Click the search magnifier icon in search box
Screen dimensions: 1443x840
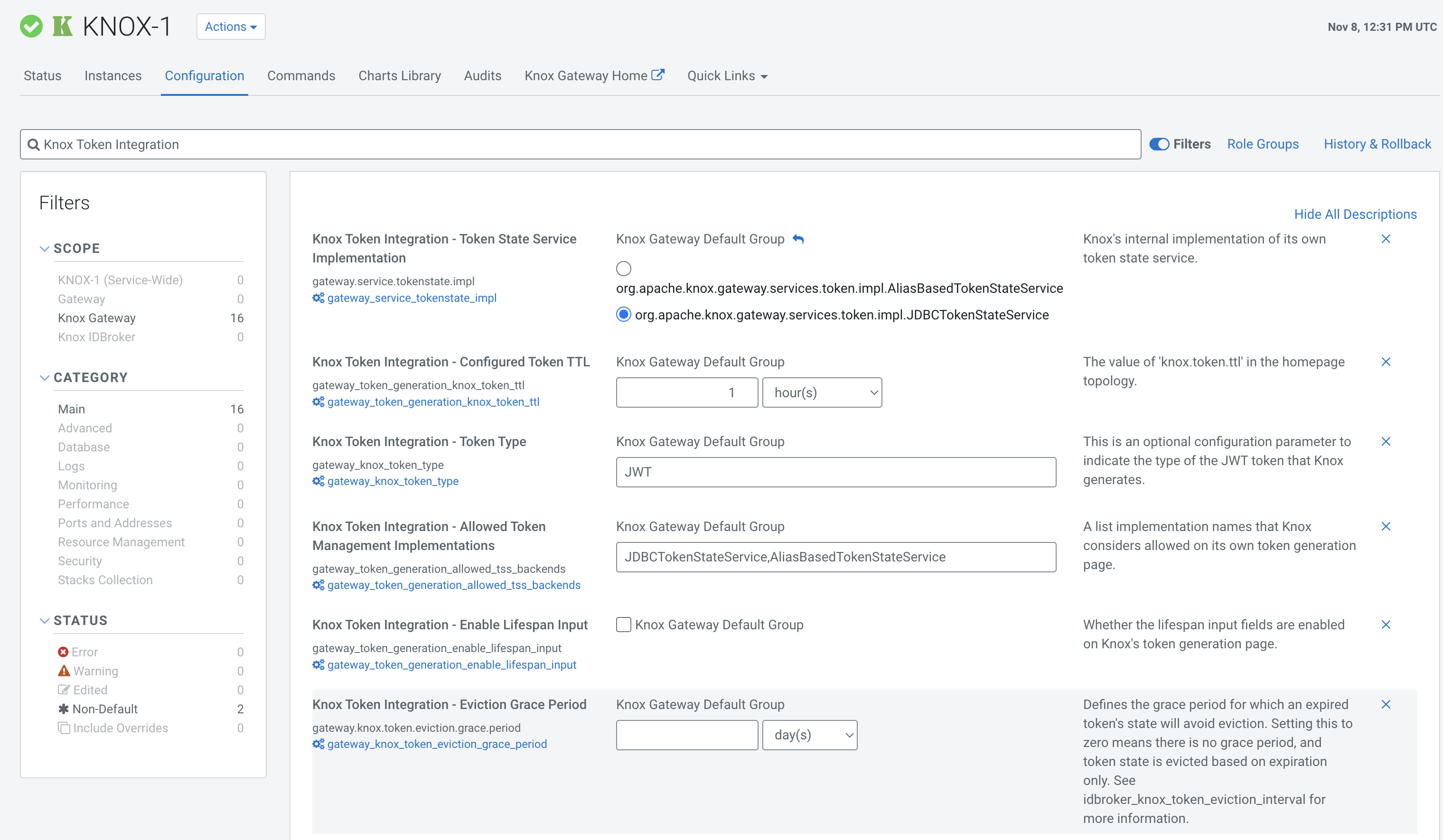[34, 145]
